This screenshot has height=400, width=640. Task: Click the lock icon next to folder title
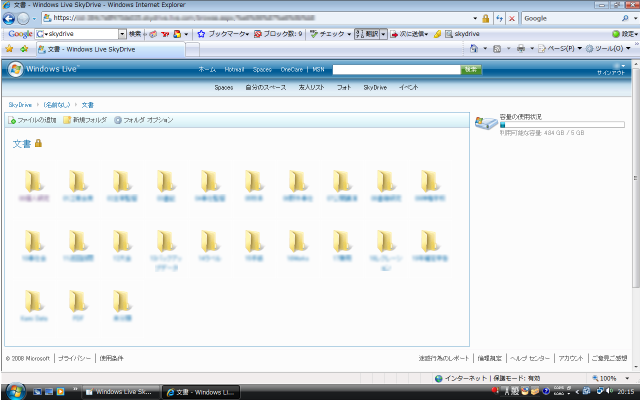38,143
